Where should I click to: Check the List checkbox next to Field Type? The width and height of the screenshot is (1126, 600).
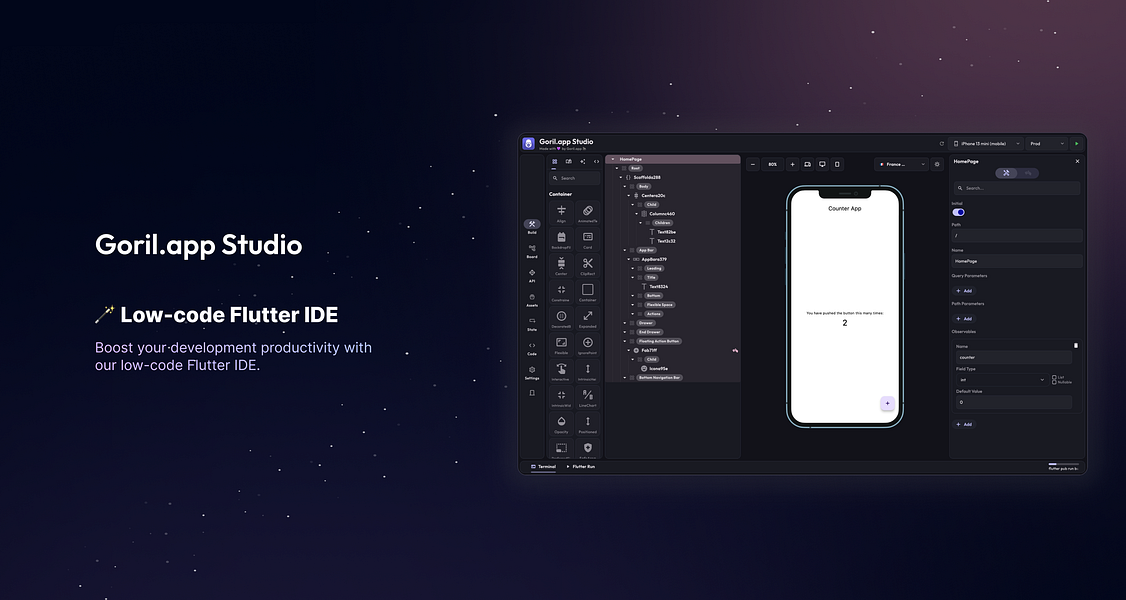[x=1055, y=376]
